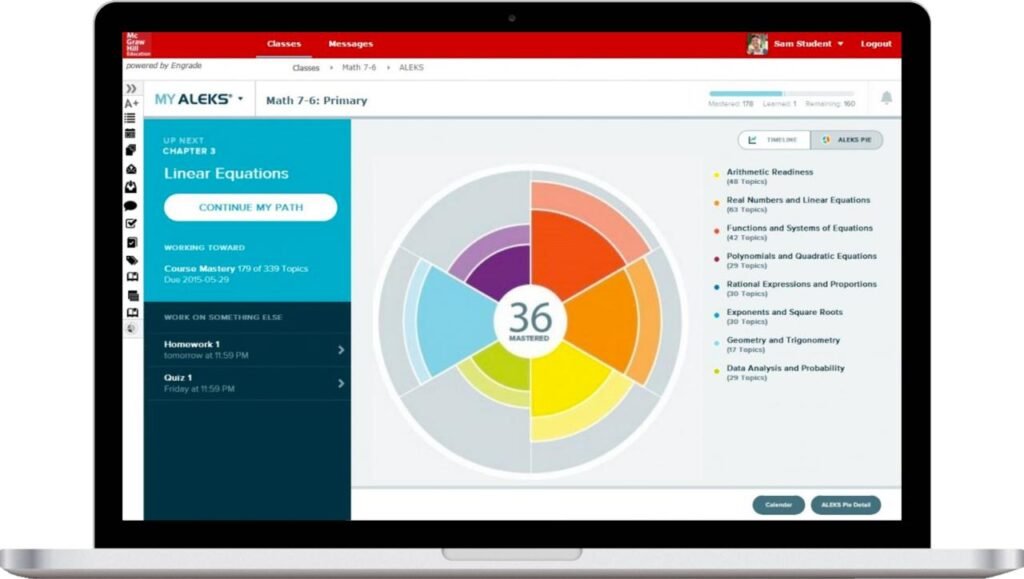This screenshot has height=579, width=1024.
Task: Select the small pie icon at sidebar bottom
Action: 132,328
